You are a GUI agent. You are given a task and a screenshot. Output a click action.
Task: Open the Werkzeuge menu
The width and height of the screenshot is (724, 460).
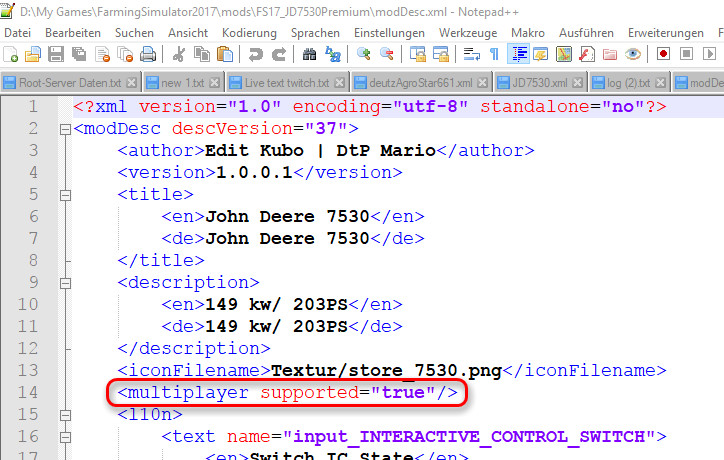click(468, 33)
